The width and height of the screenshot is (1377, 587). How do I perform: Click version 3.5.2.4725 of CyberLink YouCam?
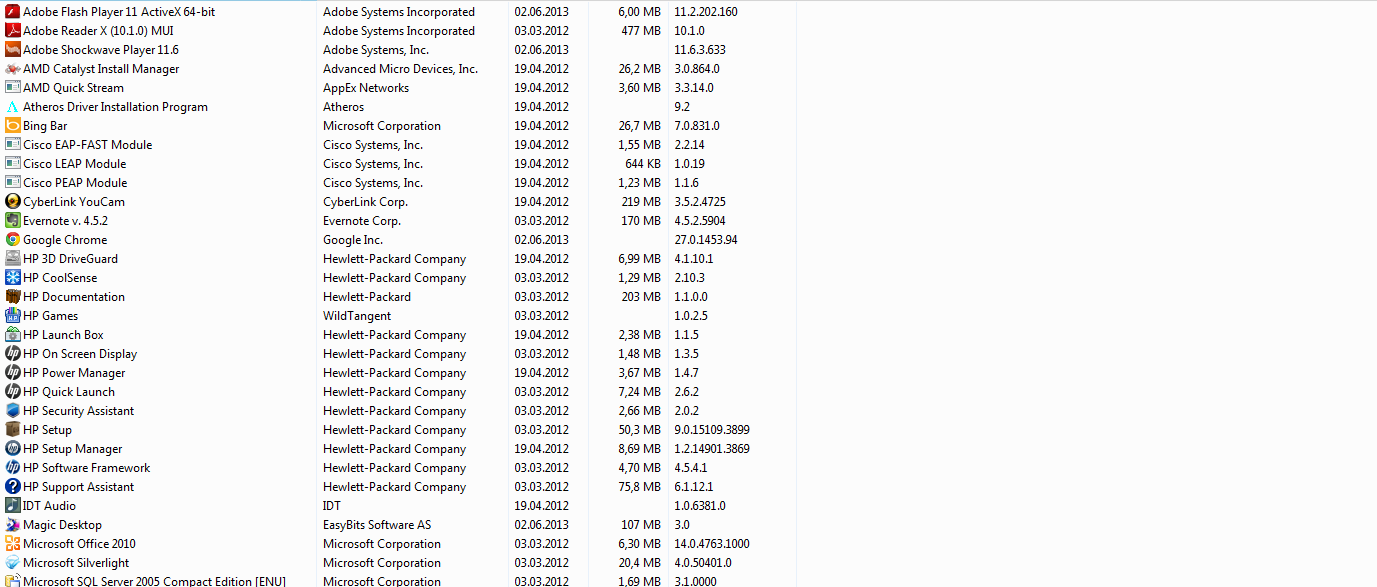700,202
